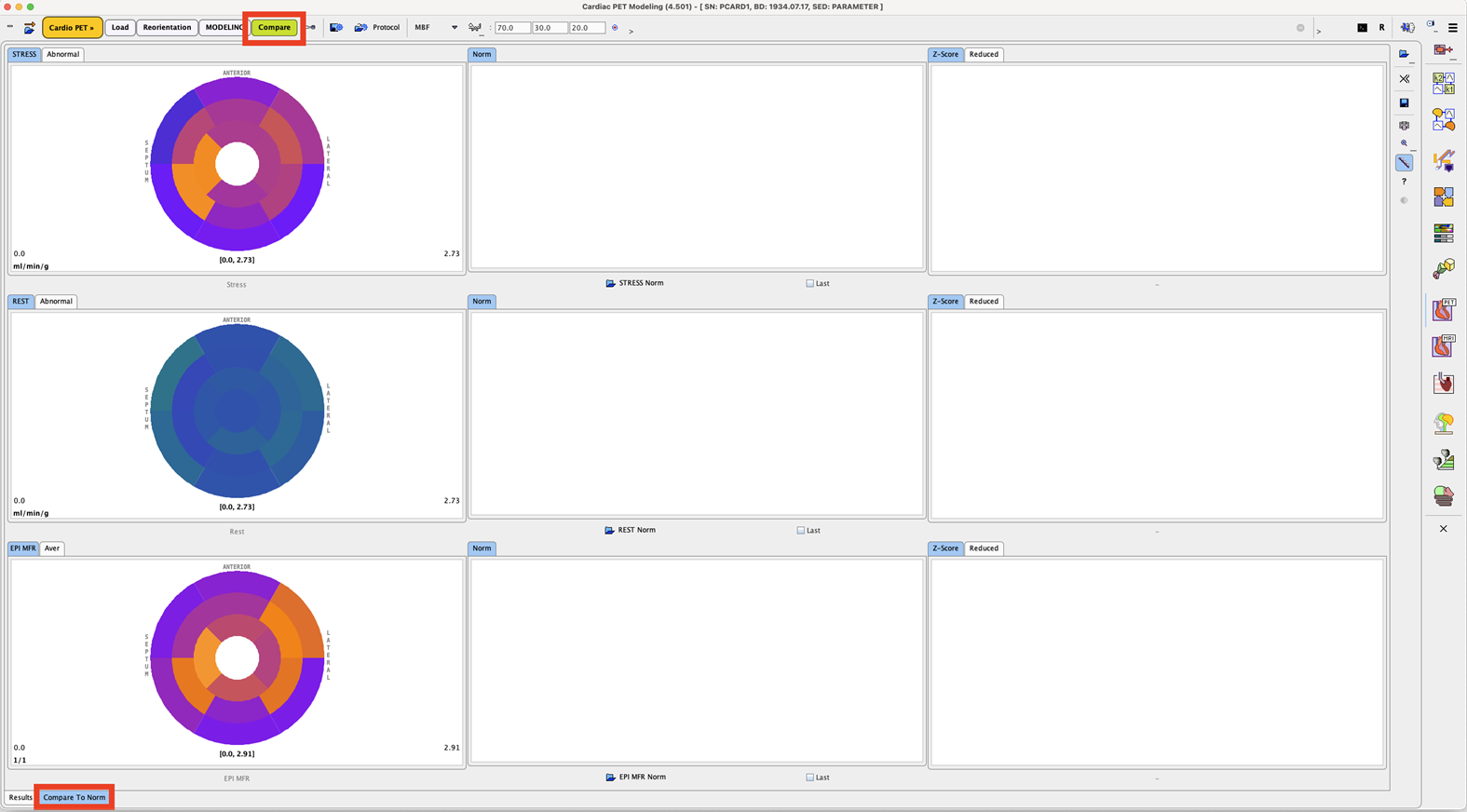This screenshot has width=1467, height=812.
Task: Open the image fusion puzzle-pieces tool
Action: click(x=1444, y=196)
